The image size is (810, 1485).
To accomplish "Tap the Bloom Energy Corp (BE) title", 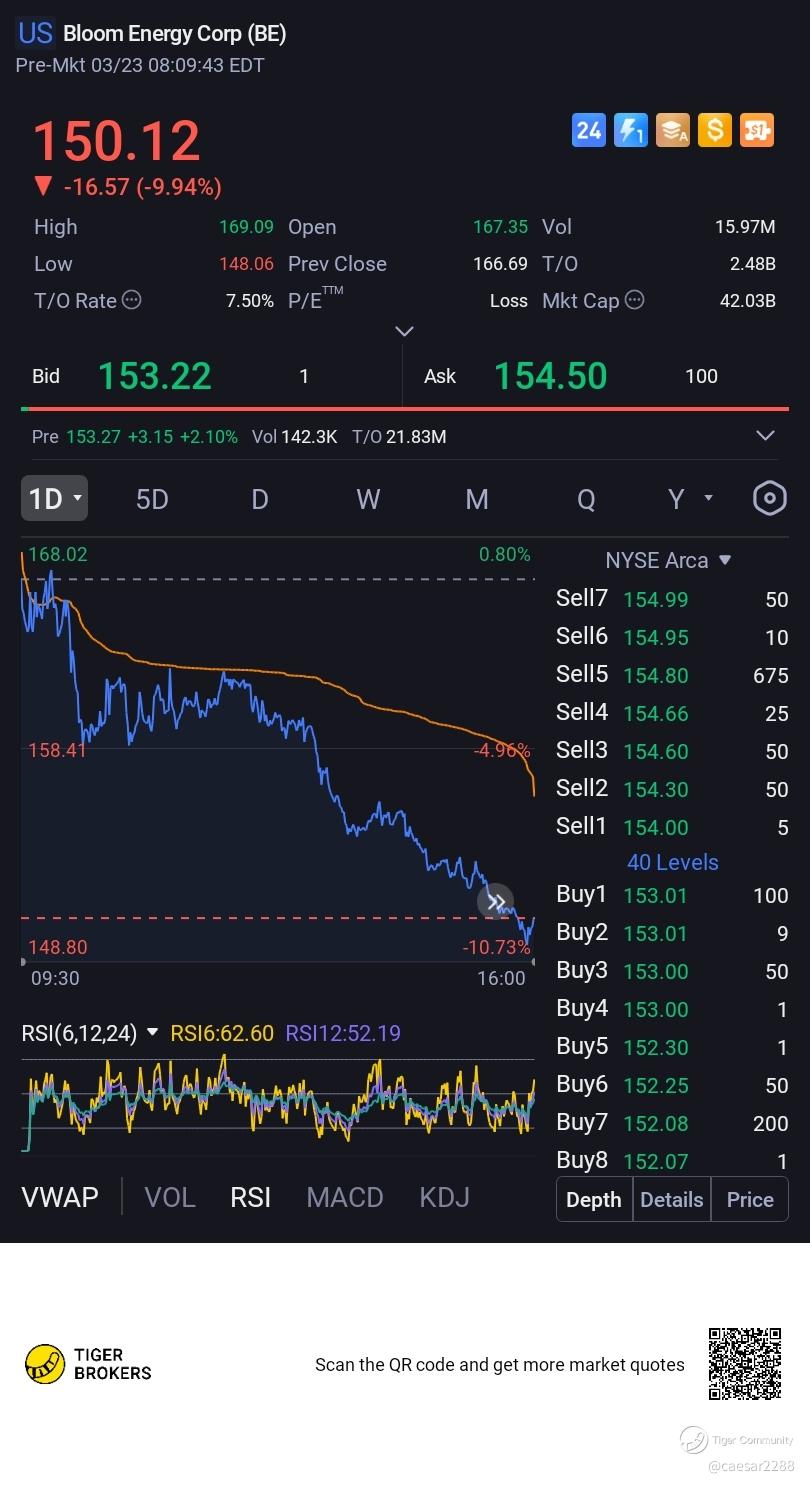I will 175,33.
